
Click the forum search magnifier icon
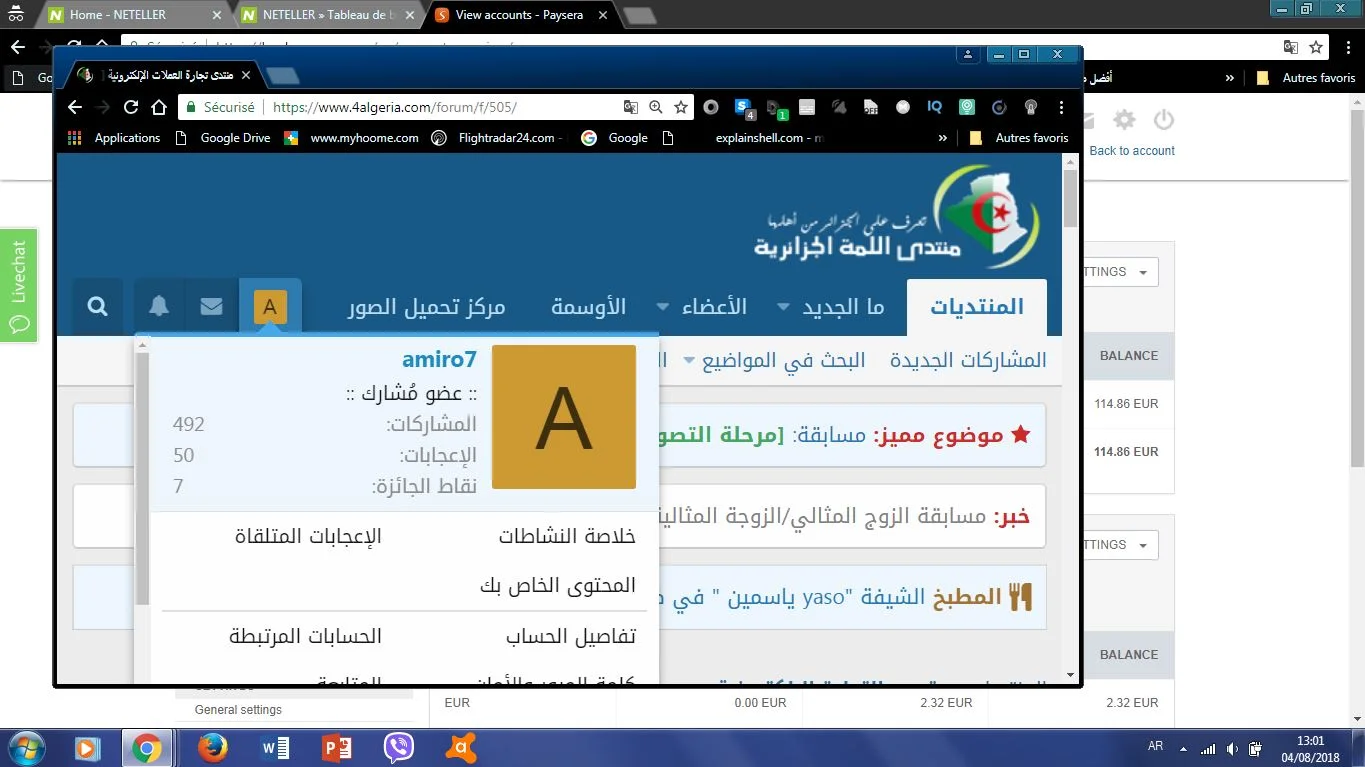(97, 307)
